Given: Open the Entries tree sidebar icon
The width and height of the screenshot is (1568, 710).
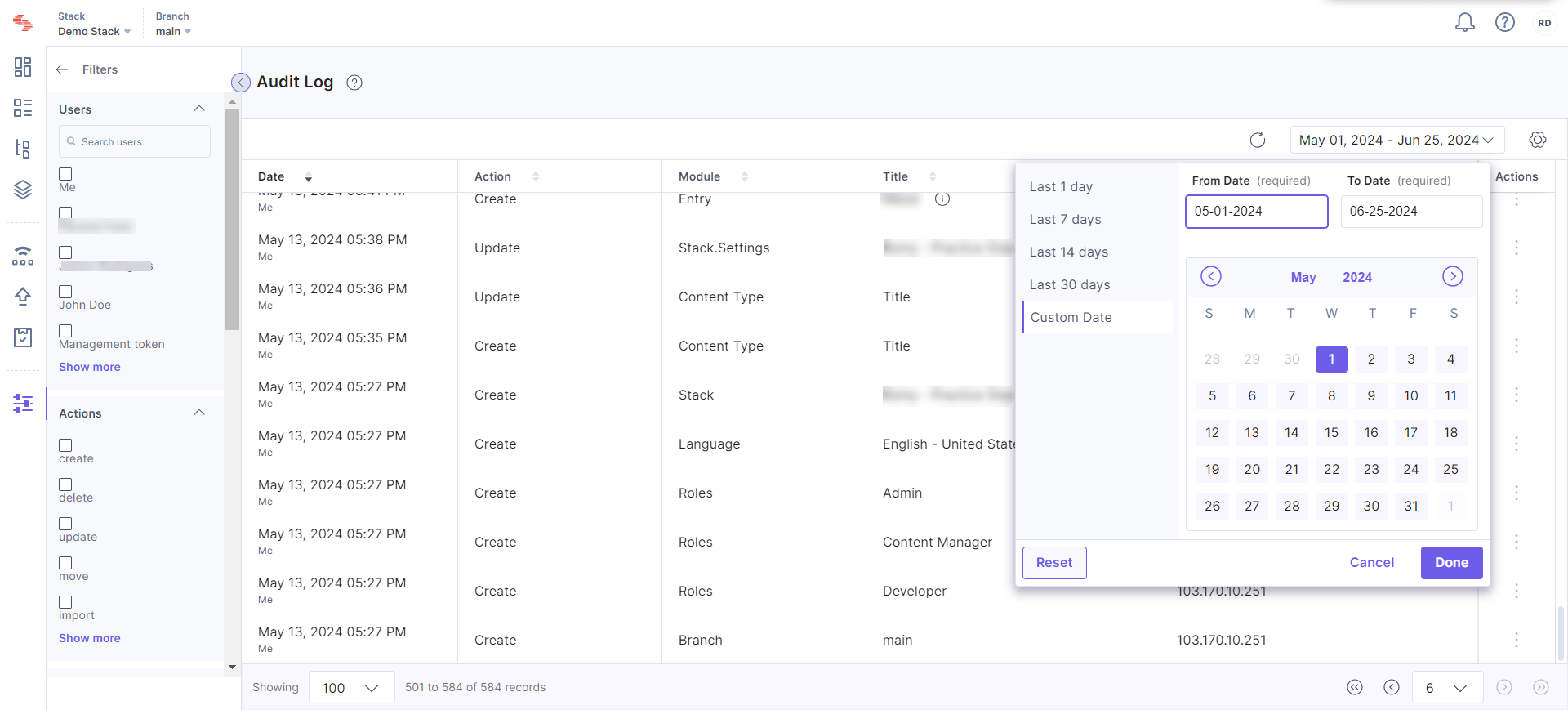Looking at the screenshot, I should [x=23, y=149].
